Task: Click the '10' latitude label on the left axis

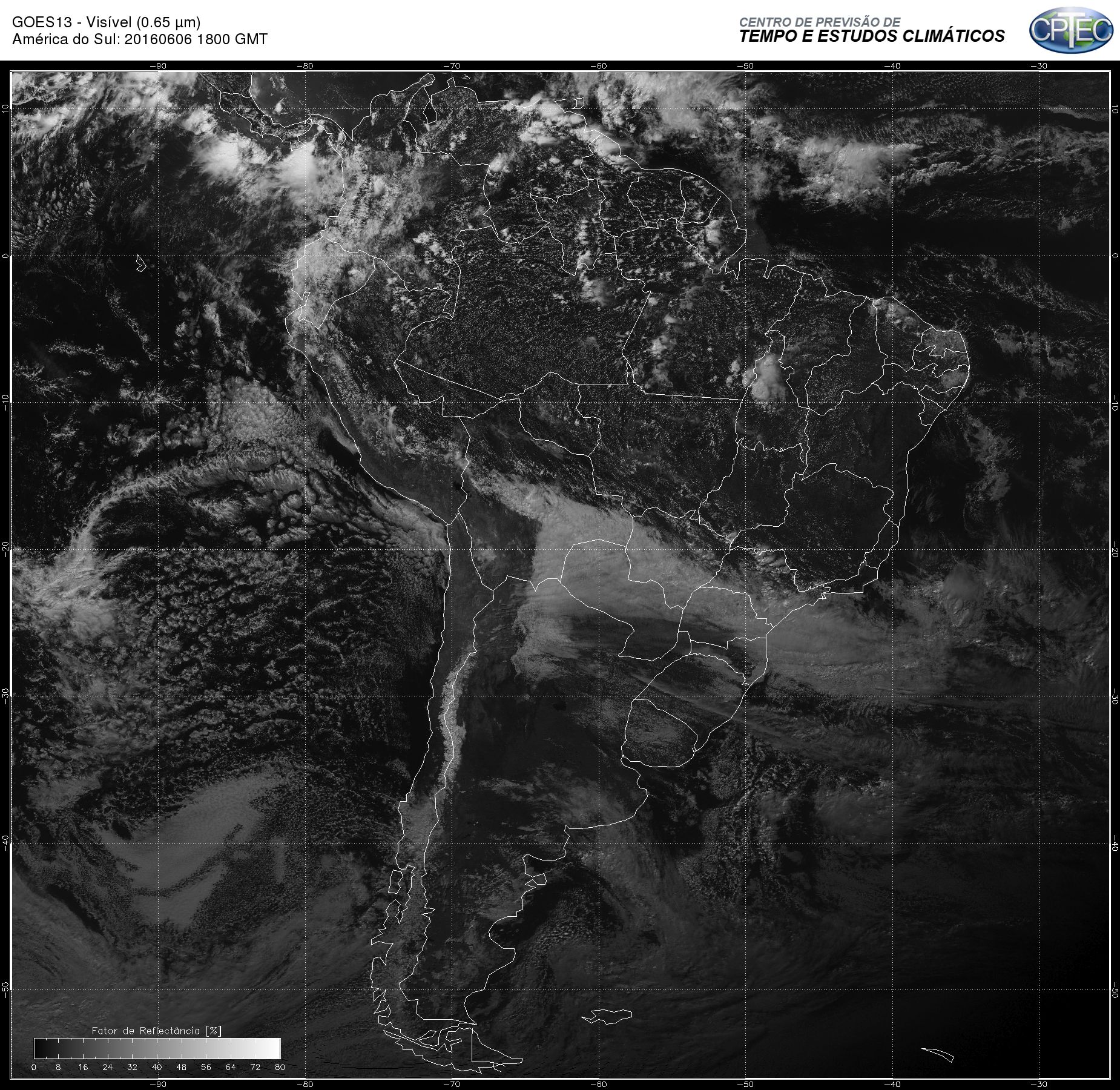Action: 5,108
